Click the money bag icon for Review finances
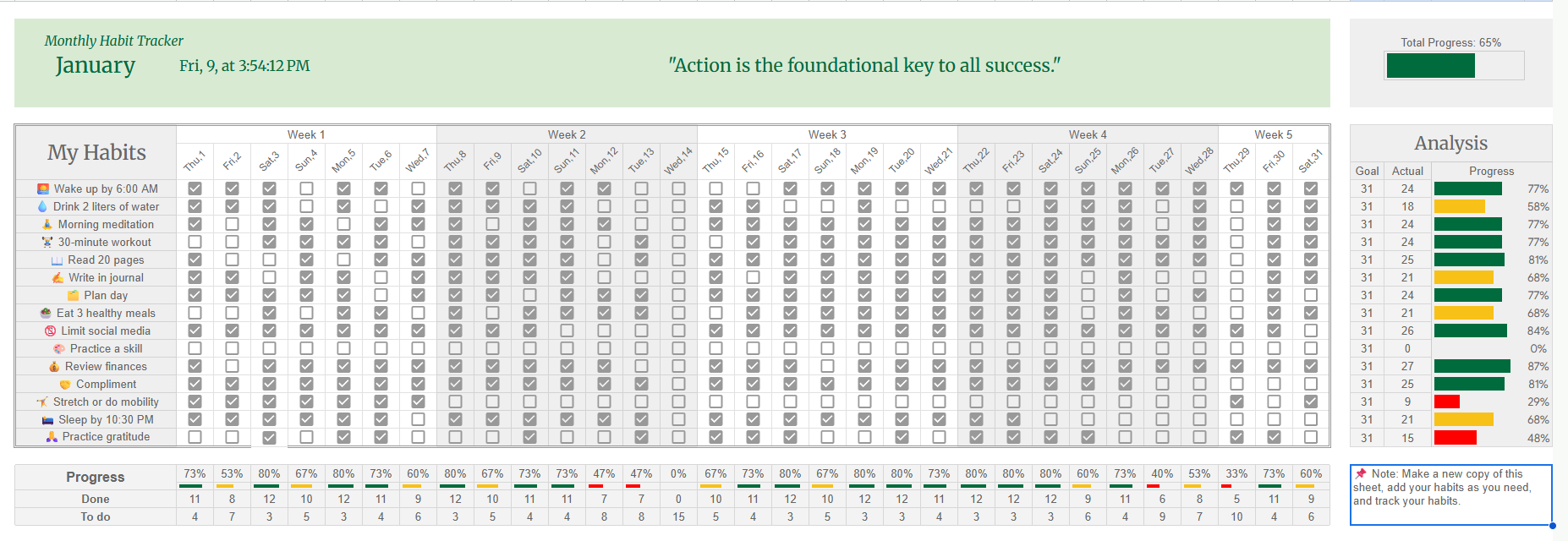1568x541 pixels. click(x=54, y=366)
